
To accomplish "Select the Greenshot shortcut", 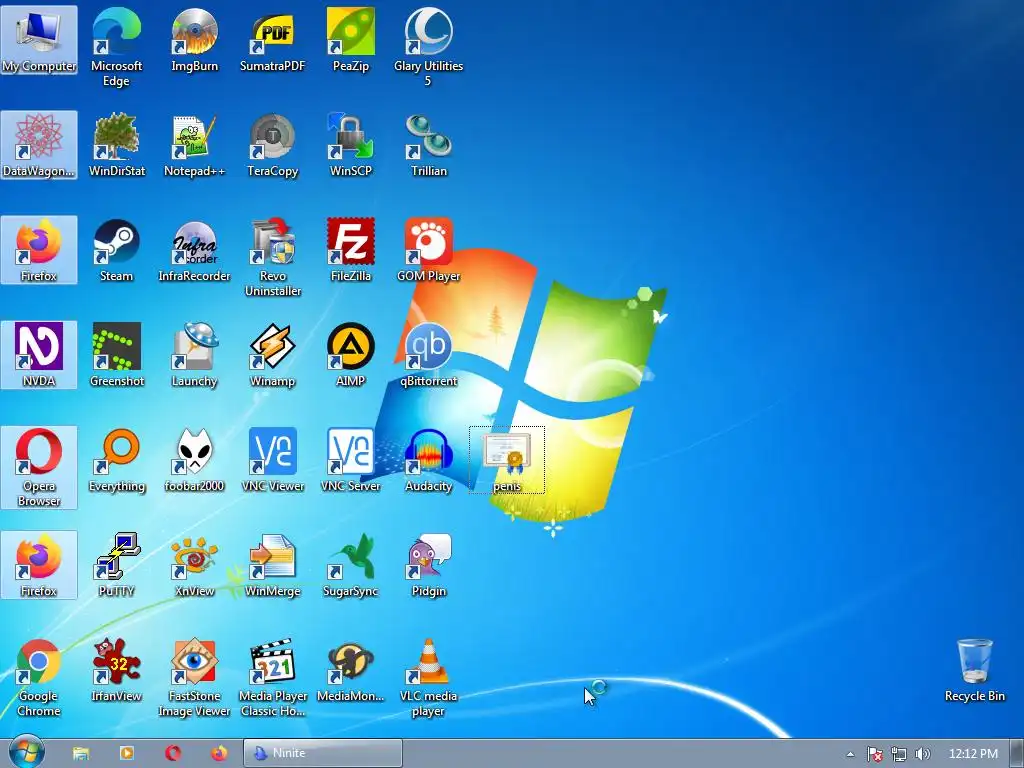I will pos(116,355).
